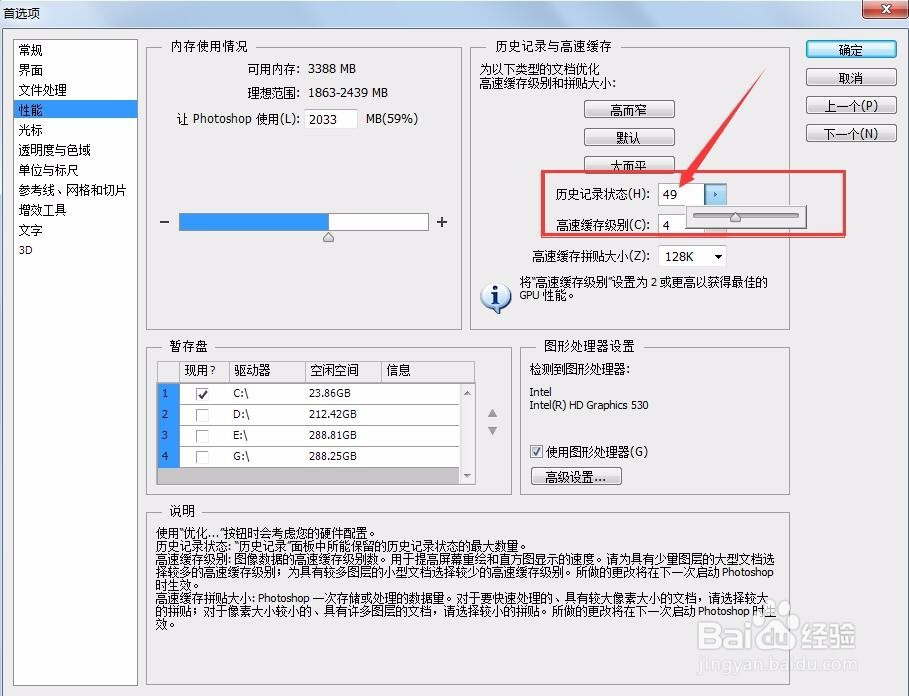This screenshot has width=909, height=696.
Task: Click the 驱动器 column header
Action: pos(267,371)
